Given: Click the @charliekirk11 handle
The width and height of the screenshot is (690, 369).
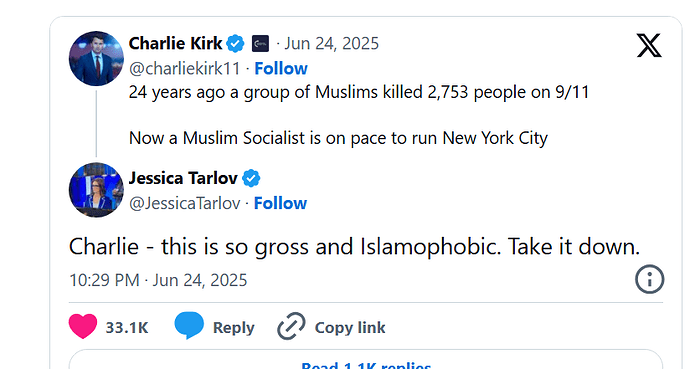Looking at the screenshot, I should 184,69.
